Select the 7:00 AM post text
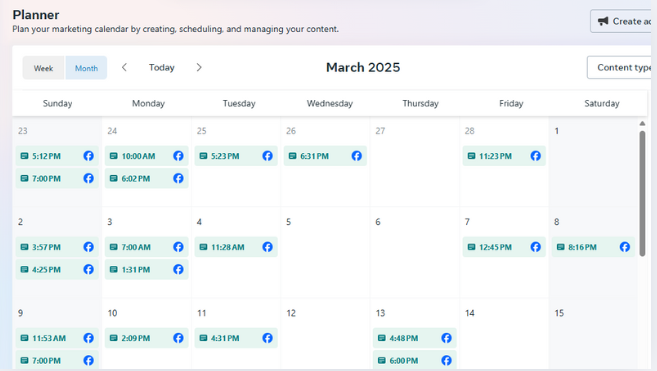The width and height of the screenshot is (657, 371). coord(136,247)
